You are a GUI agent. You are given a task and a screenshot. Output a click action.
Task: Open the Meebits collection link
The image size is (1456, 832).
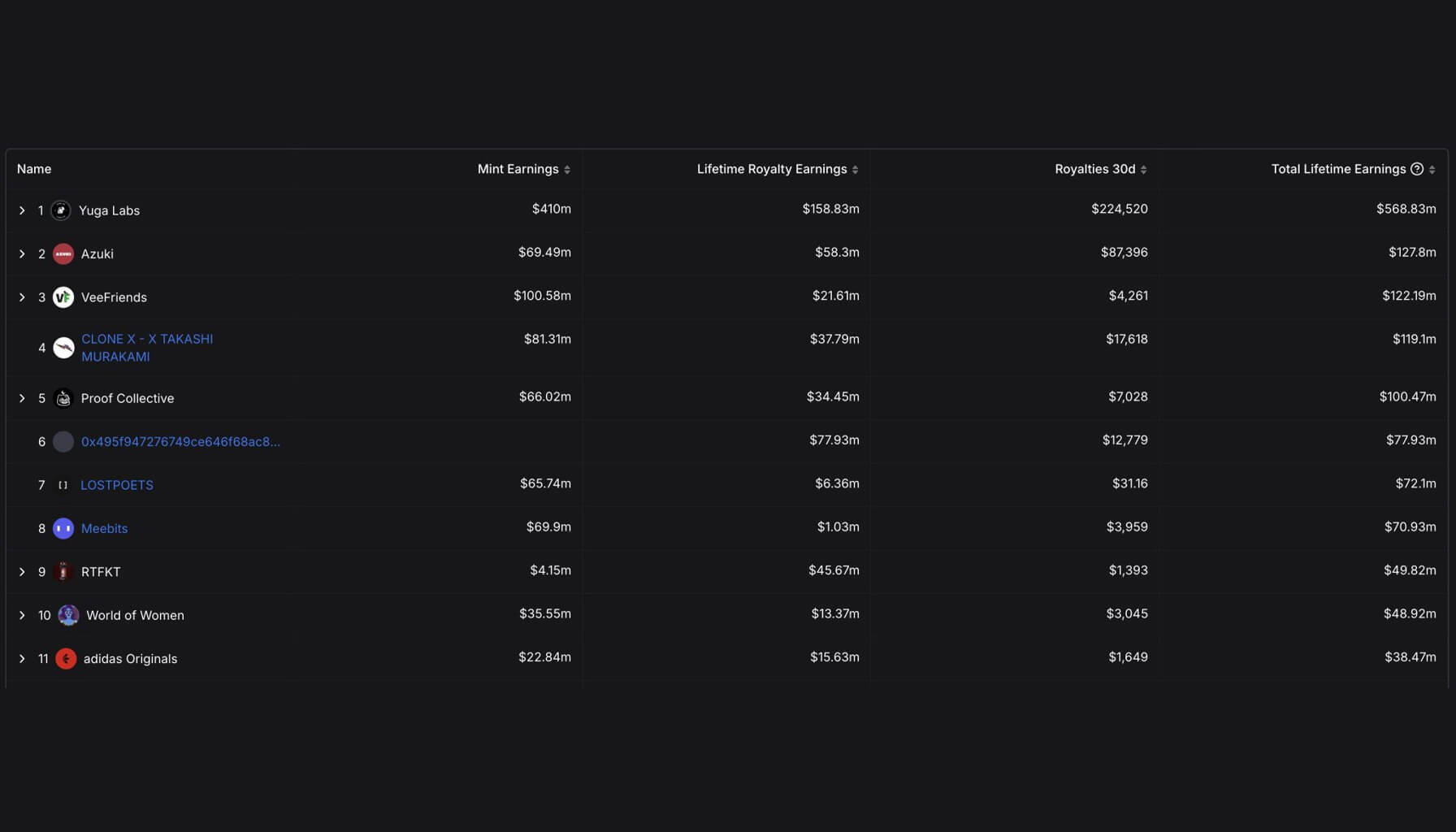coord(104,528)
